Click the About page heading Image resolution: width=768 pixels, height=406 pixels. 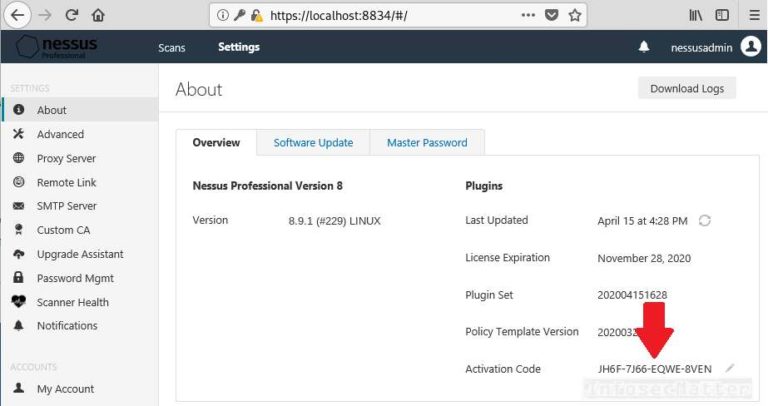click(198, 89)
